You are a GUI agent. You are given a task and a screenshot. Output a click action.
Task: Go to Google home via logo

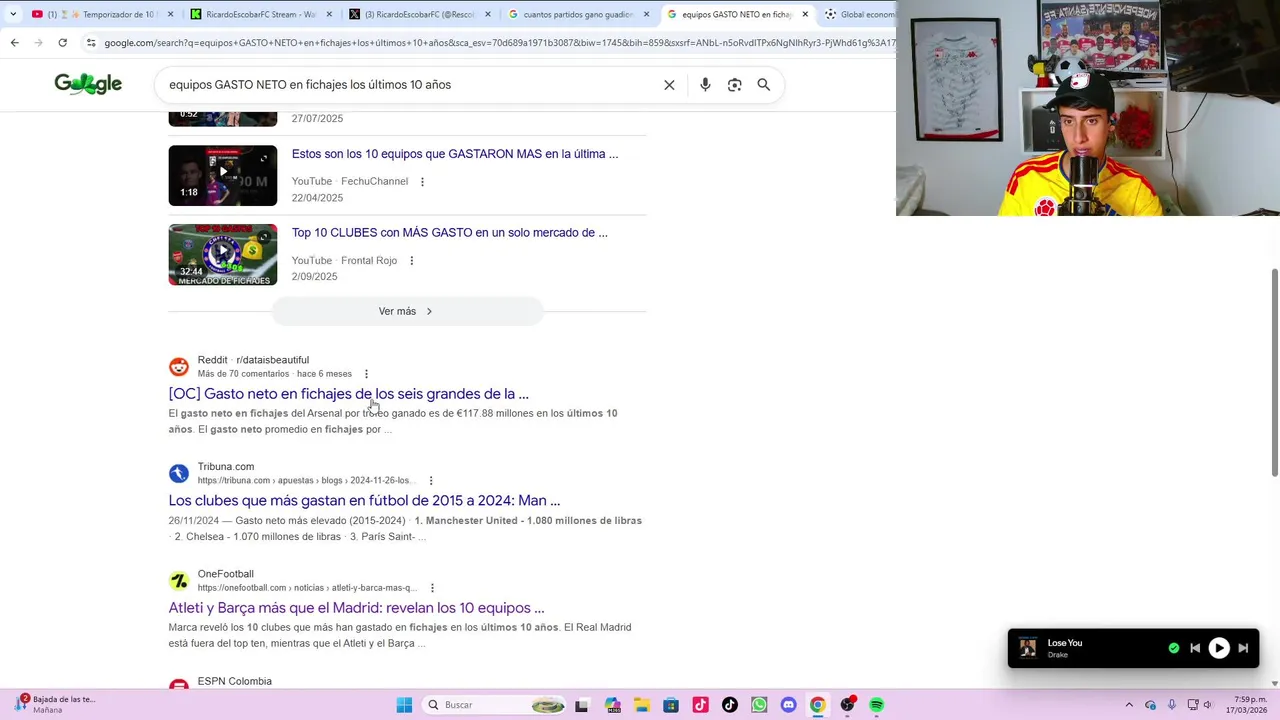coord(88,85)
